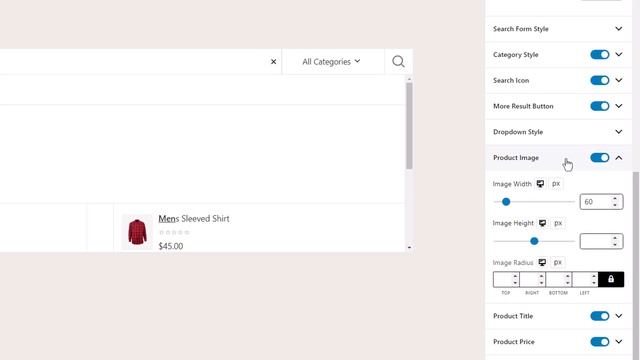This screenshot has width=640, height=360.
Task: Increase Image Width with up arrow
Action: pos(615,198)
